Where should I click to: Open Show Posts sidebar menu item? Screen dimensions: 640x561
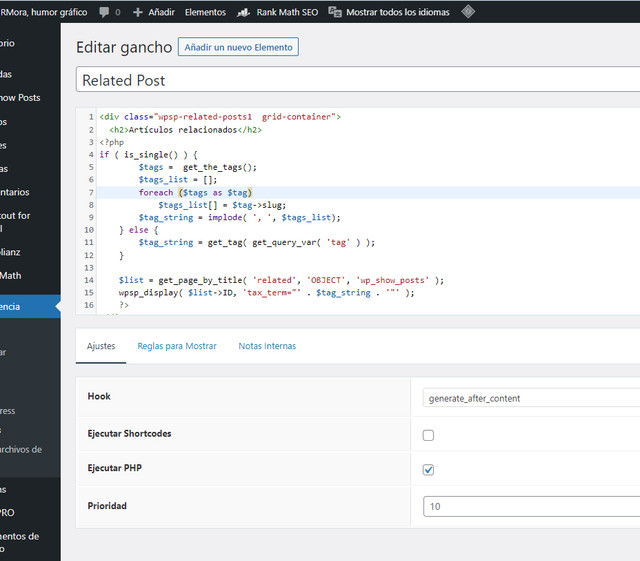coord(20,98)
